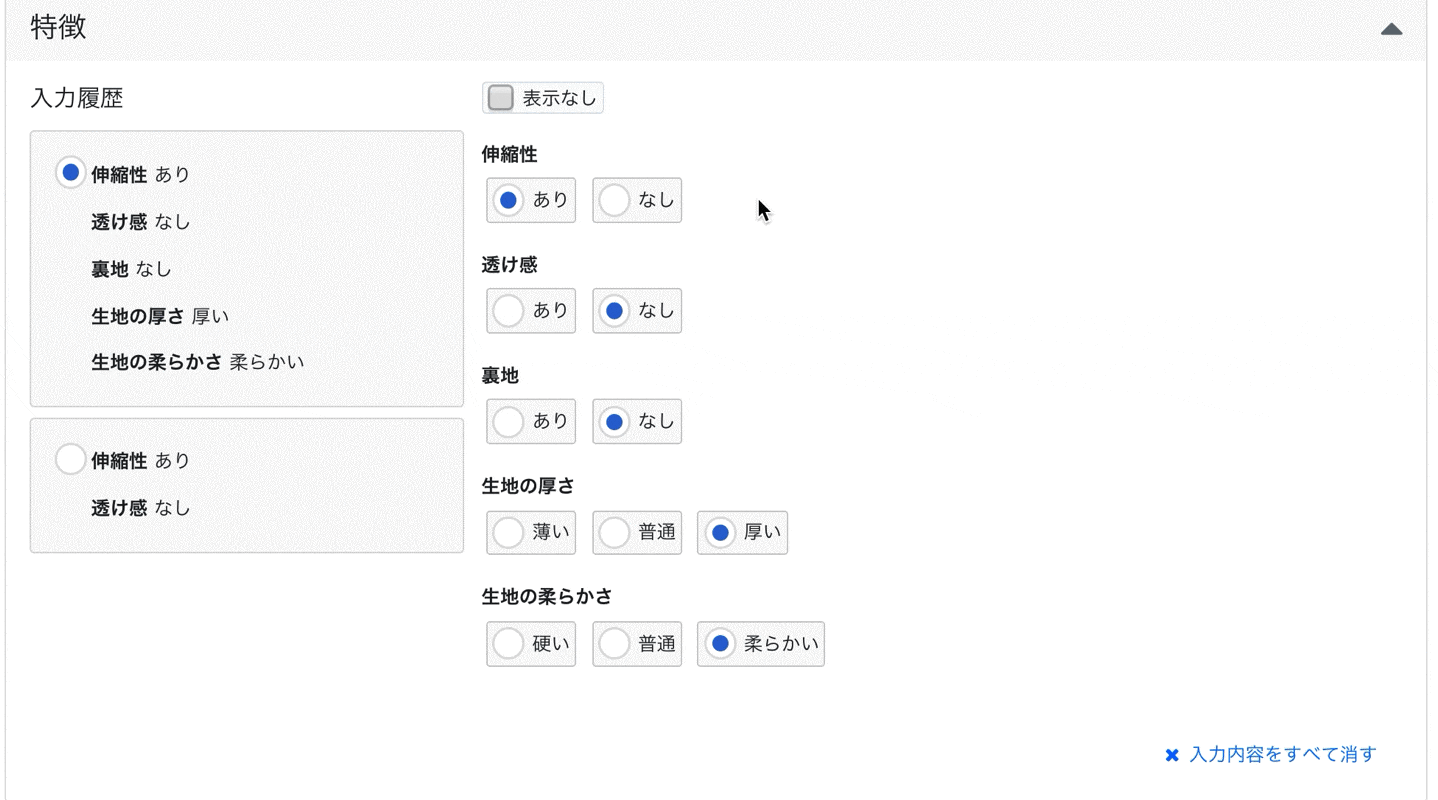Select the second 入力履歴 history entry
Screen dimensions: 1438x800
[x=70, y=459]
